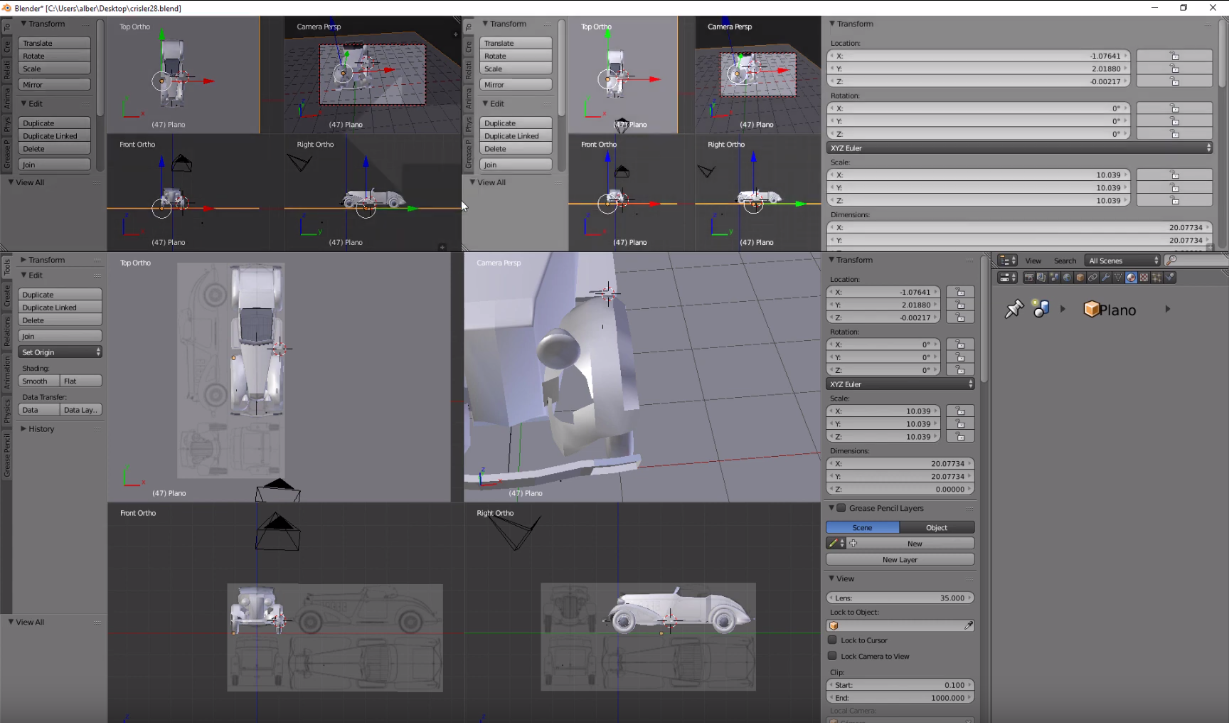Open the outliner Search menu
Viewport: 1229px width, 723px height.
tap(1065, 260)
